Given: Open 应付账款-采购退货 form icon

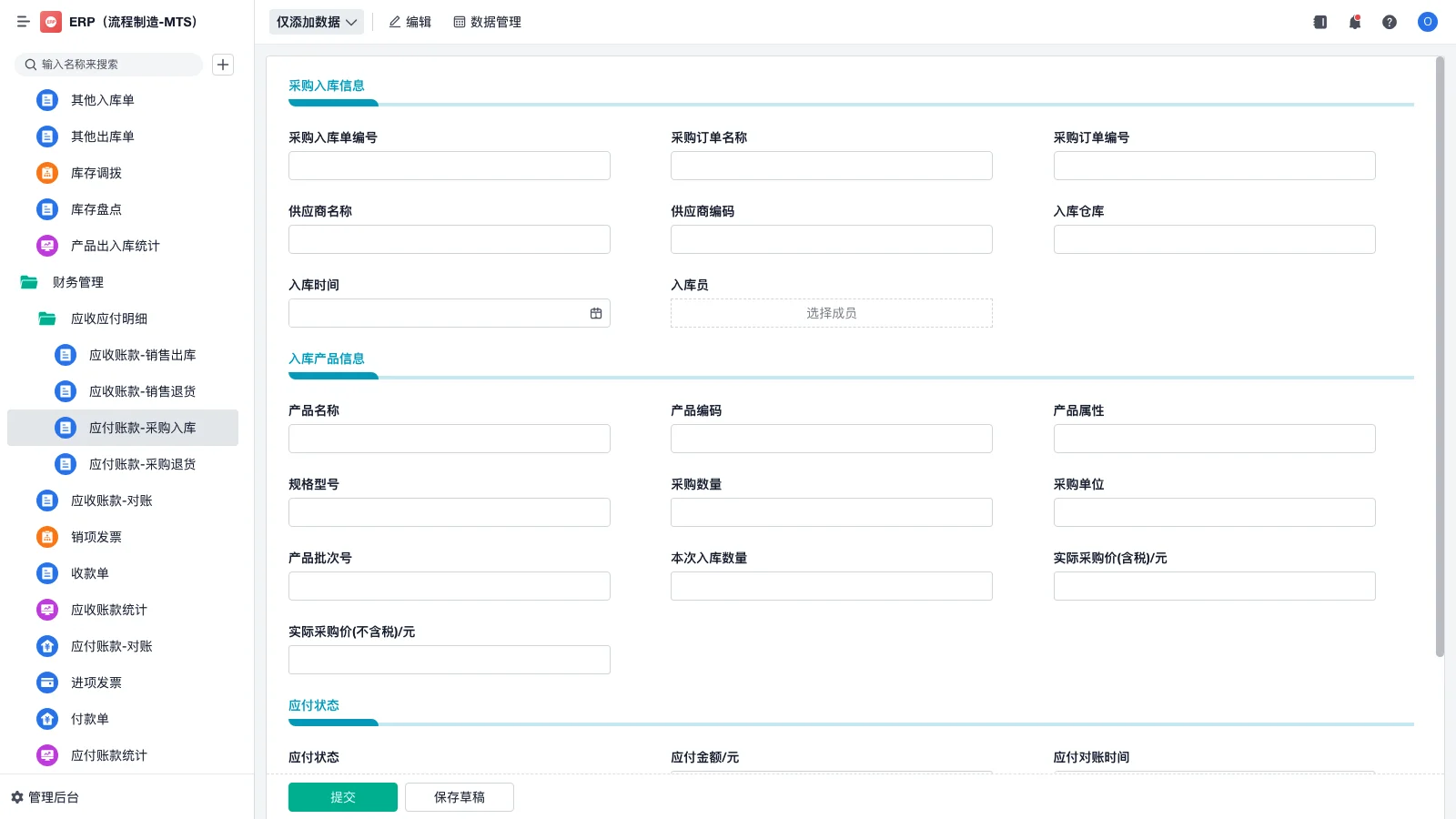Looking at the screenshot, I should click(66, 464).
